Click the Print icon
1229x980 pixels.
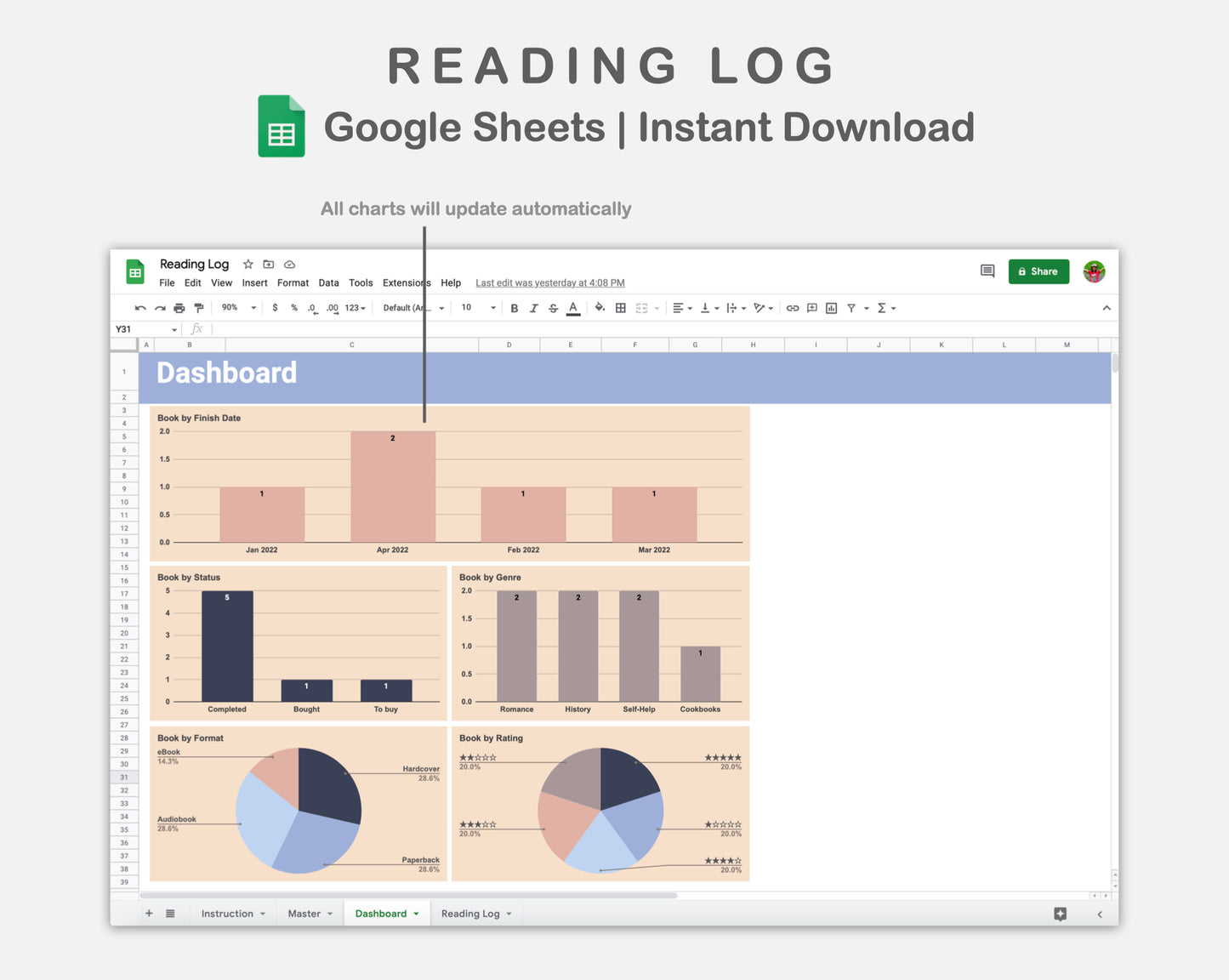179,307
